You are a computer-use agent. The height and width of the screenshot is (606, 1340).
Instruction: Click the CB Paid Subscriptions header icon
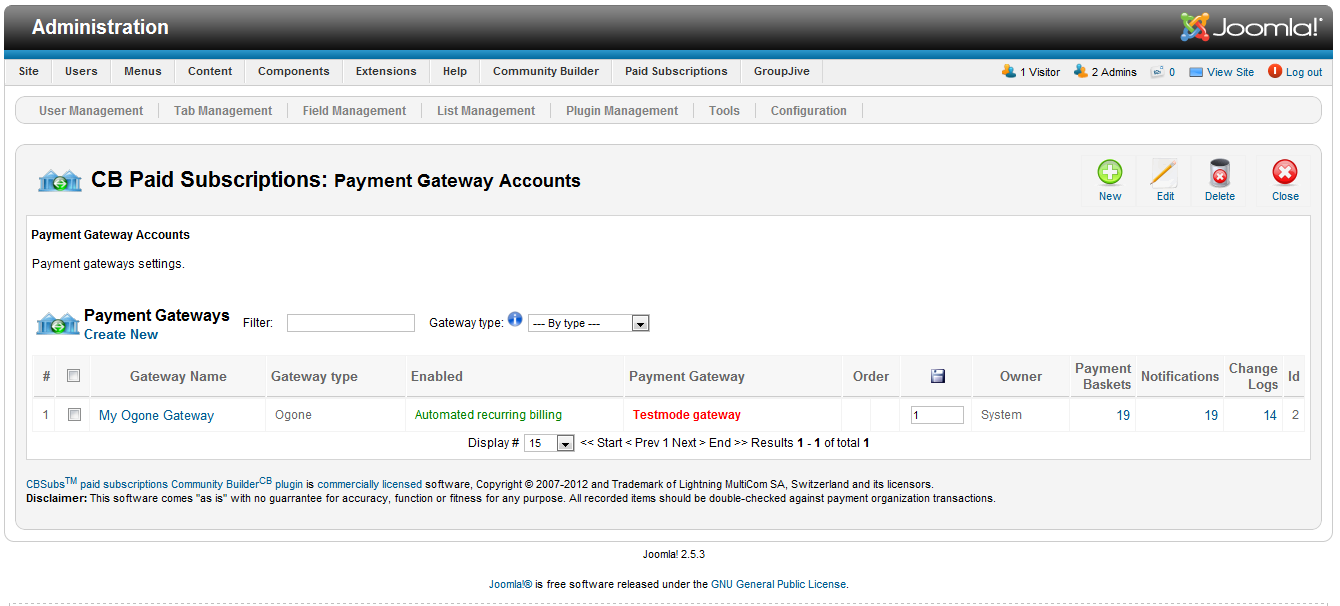pos(60,181)
